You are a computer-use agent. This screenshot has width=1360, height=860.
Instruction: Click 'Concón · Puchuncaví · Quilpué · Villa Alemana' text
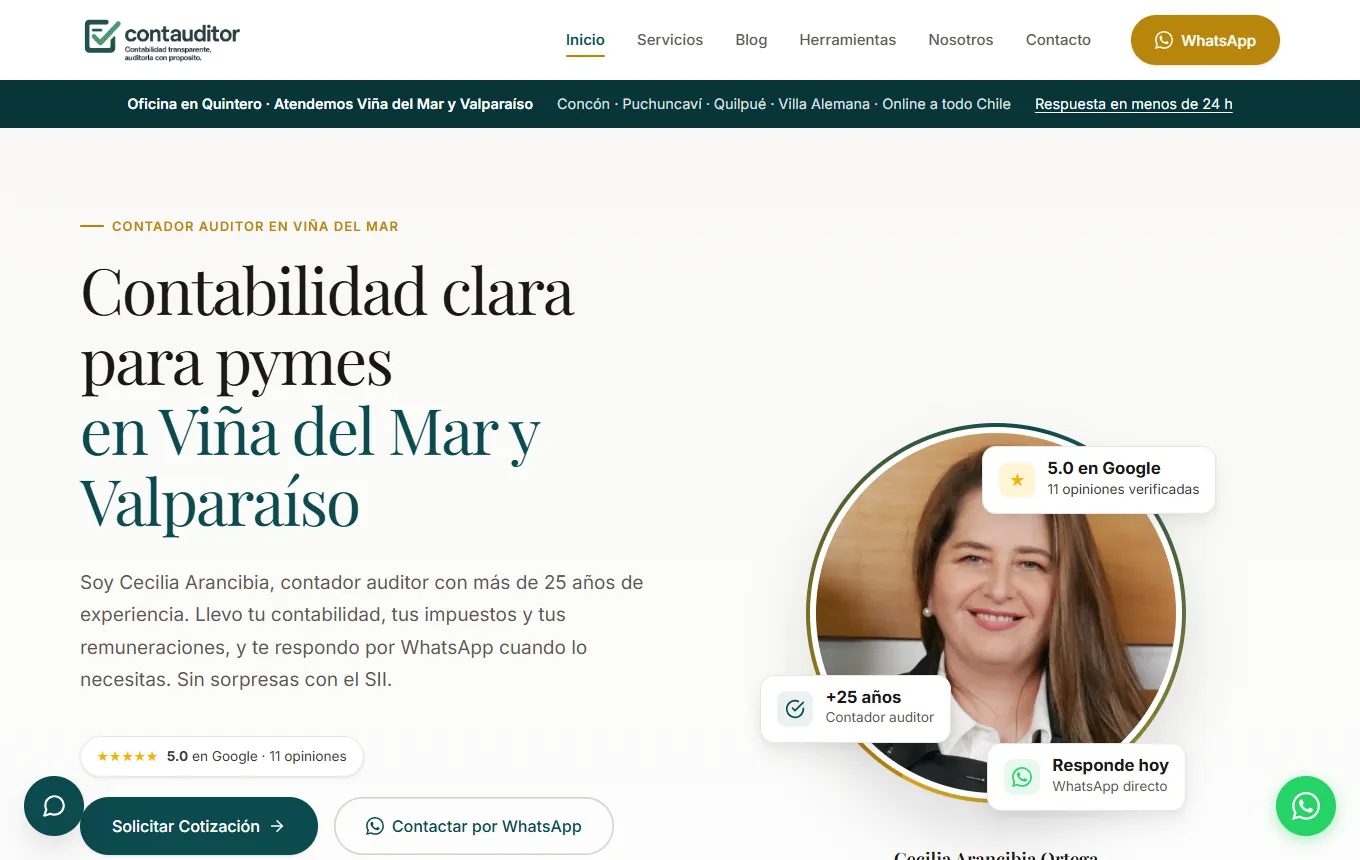pos(713,104)
